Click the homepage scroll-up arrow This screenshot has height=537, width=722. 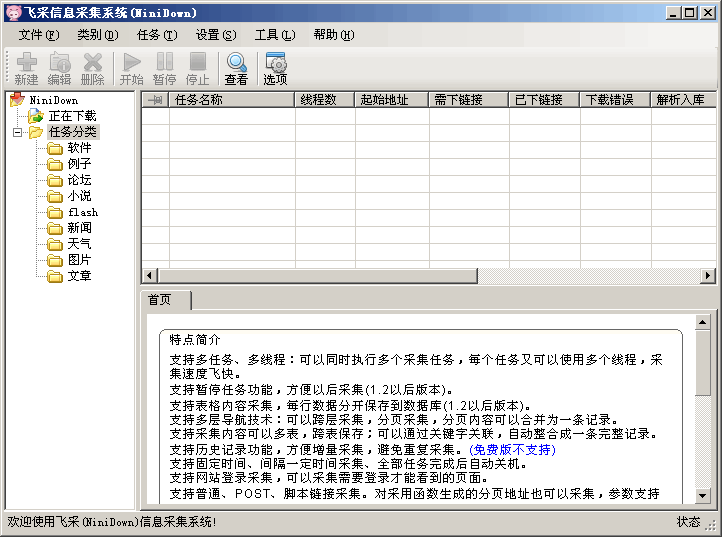[x=703, y=322]
